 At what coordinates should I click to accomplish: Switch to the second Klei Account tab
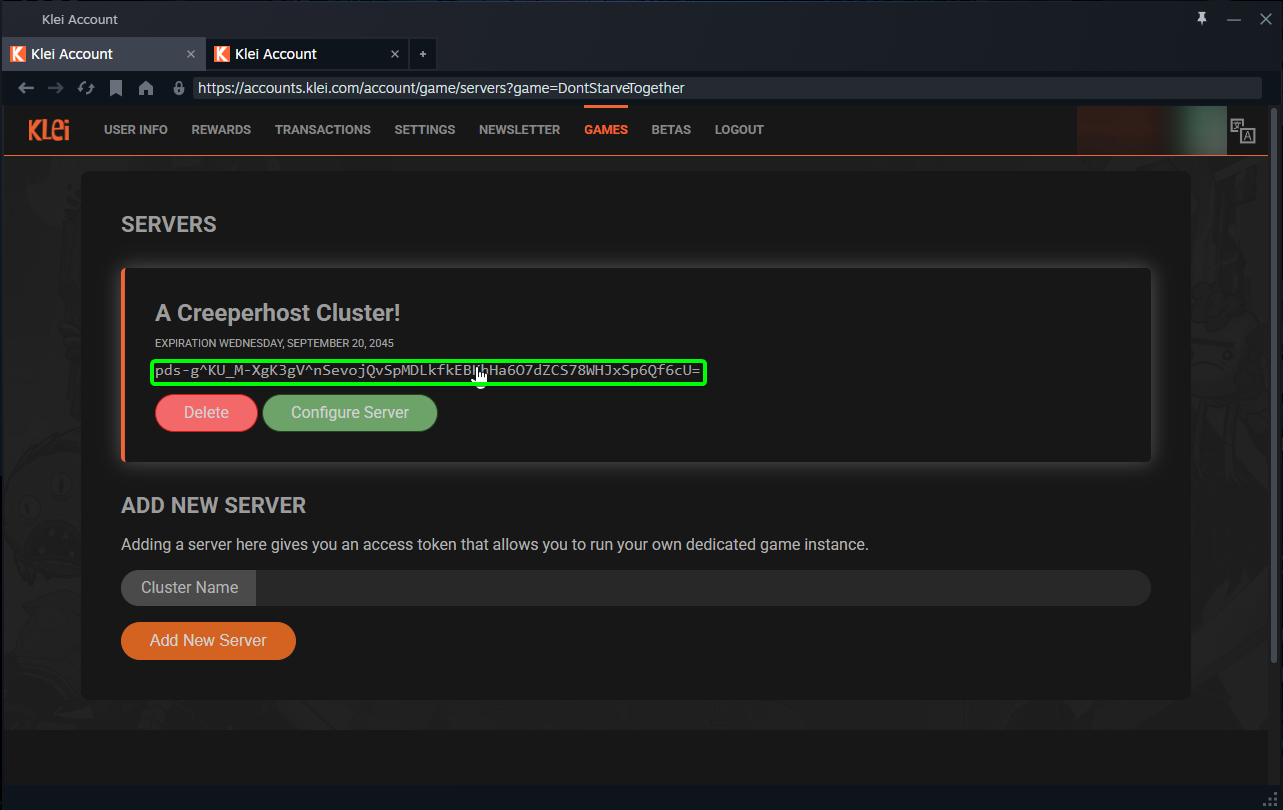point(300,54)
